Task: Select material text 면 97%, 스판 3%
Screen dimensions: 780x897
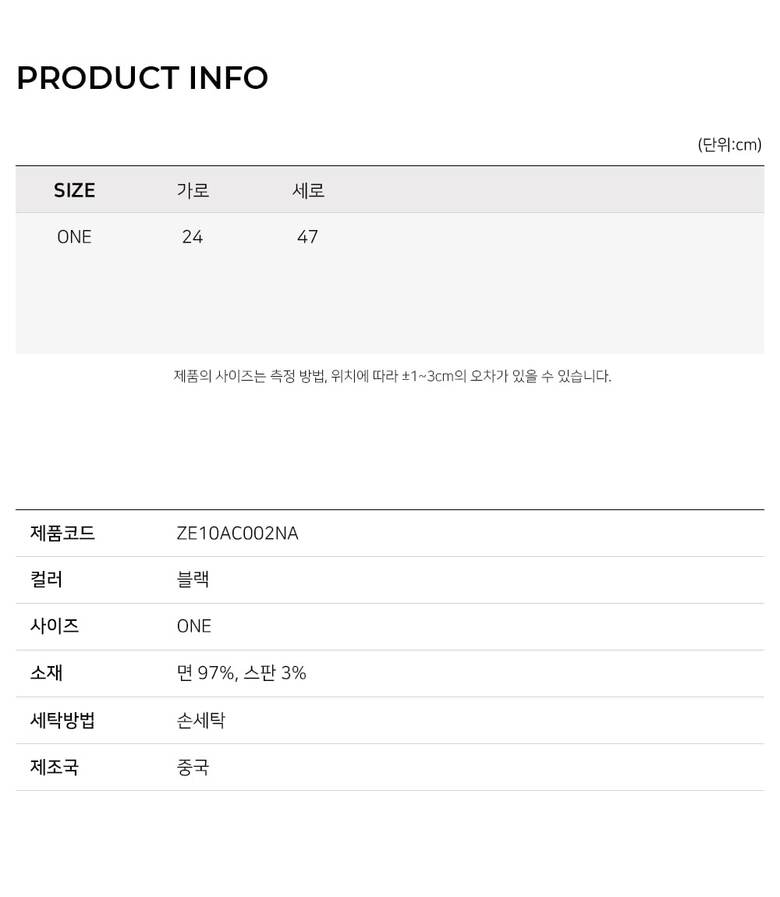Action: pos(241,673)
